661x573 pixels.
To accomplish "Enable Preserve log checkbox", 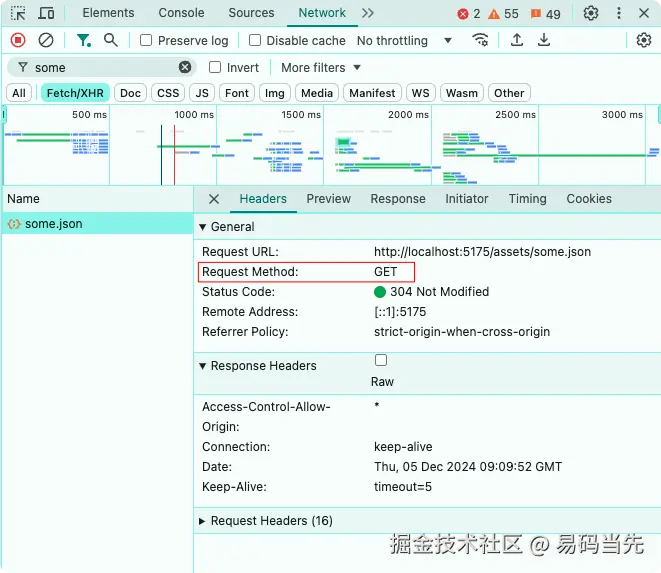I will click(x=145, y=40).
